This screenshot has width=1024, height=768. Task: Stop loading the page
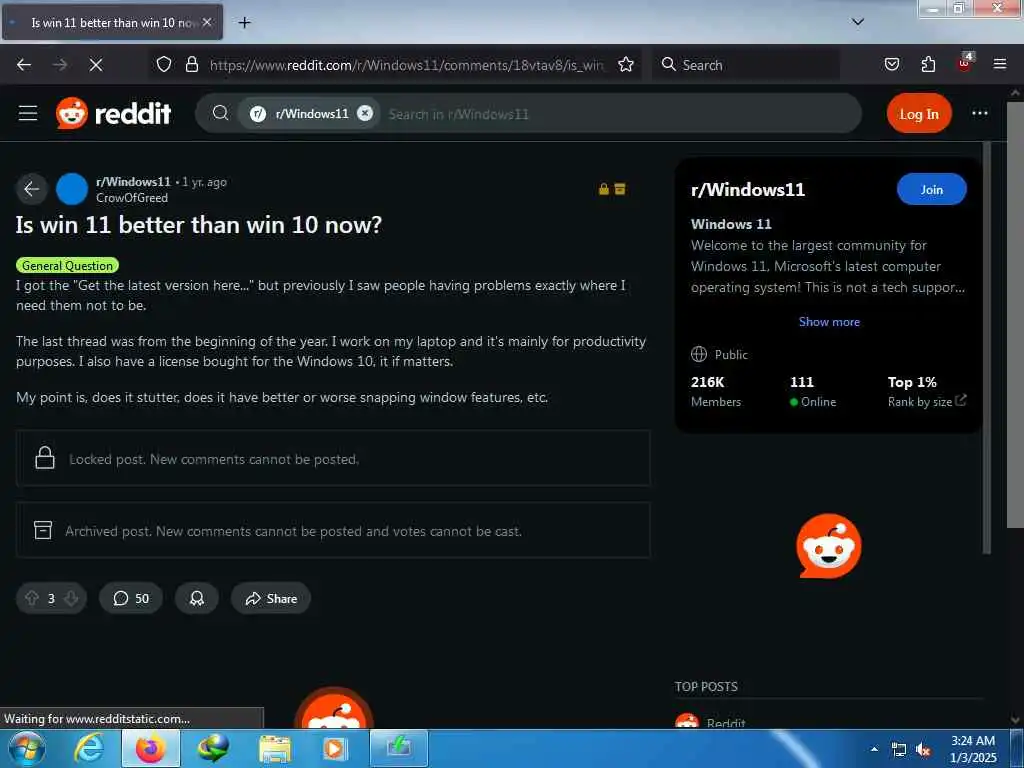tap(95, 65)
